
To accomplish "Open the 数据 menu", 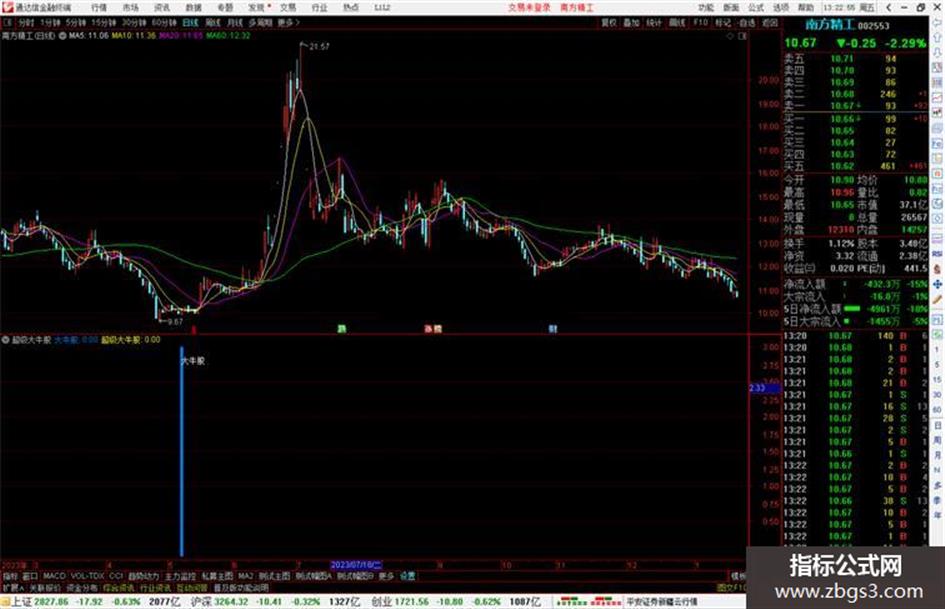I will [x=193, y=7].
